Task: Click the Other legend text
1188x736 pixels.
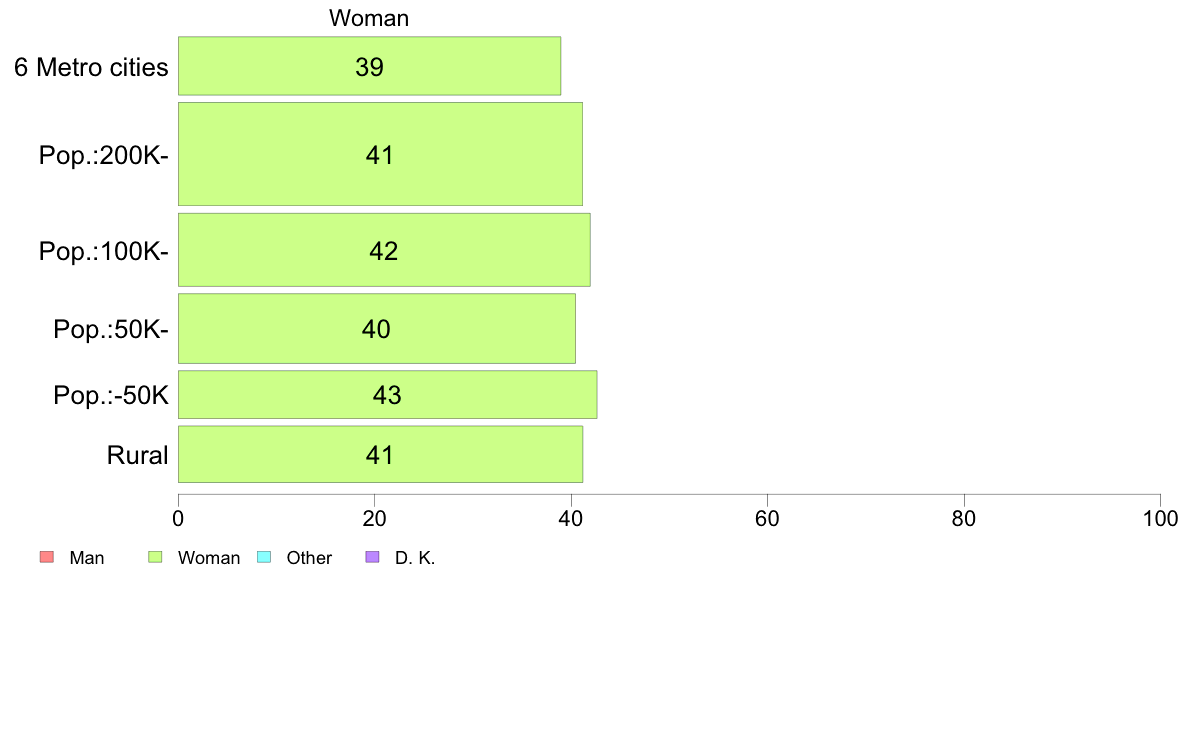Action: coord(309,558)
